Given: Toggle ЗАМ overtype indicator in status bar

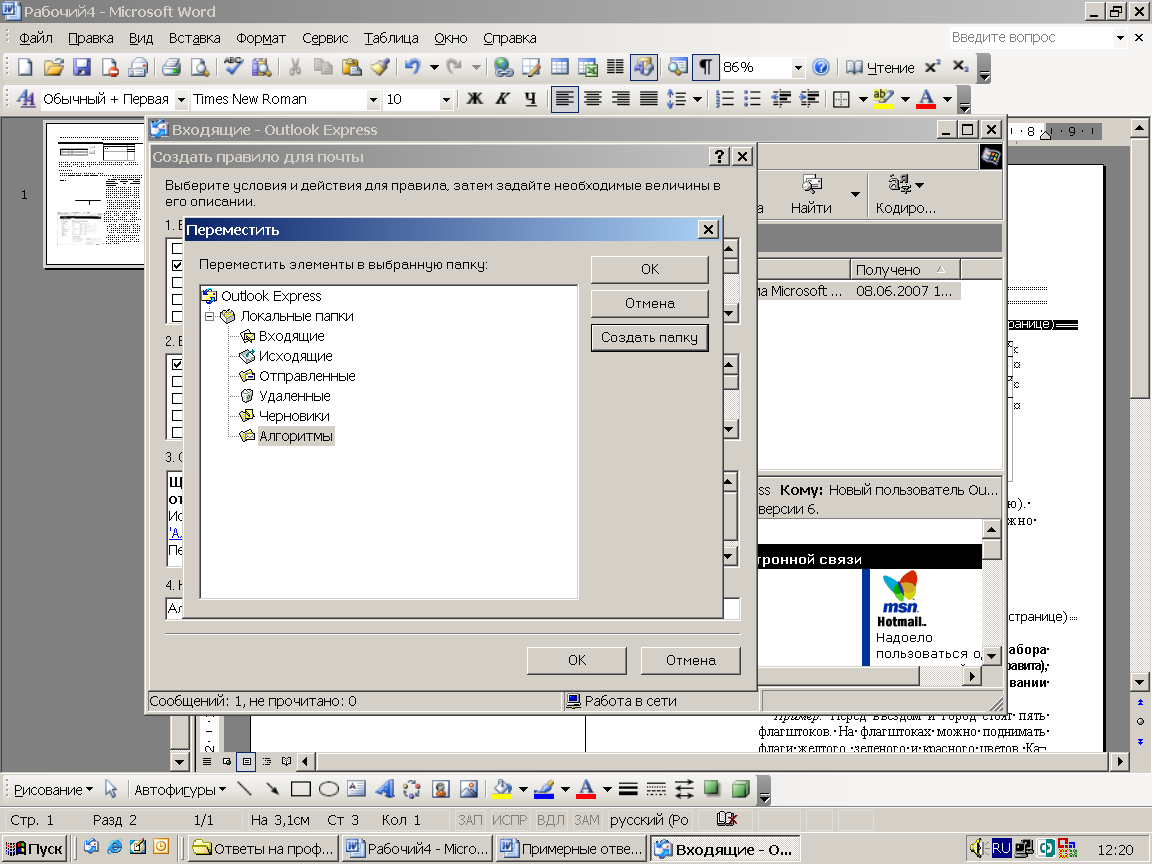Looking at the screenshot, I should (586, 820).
